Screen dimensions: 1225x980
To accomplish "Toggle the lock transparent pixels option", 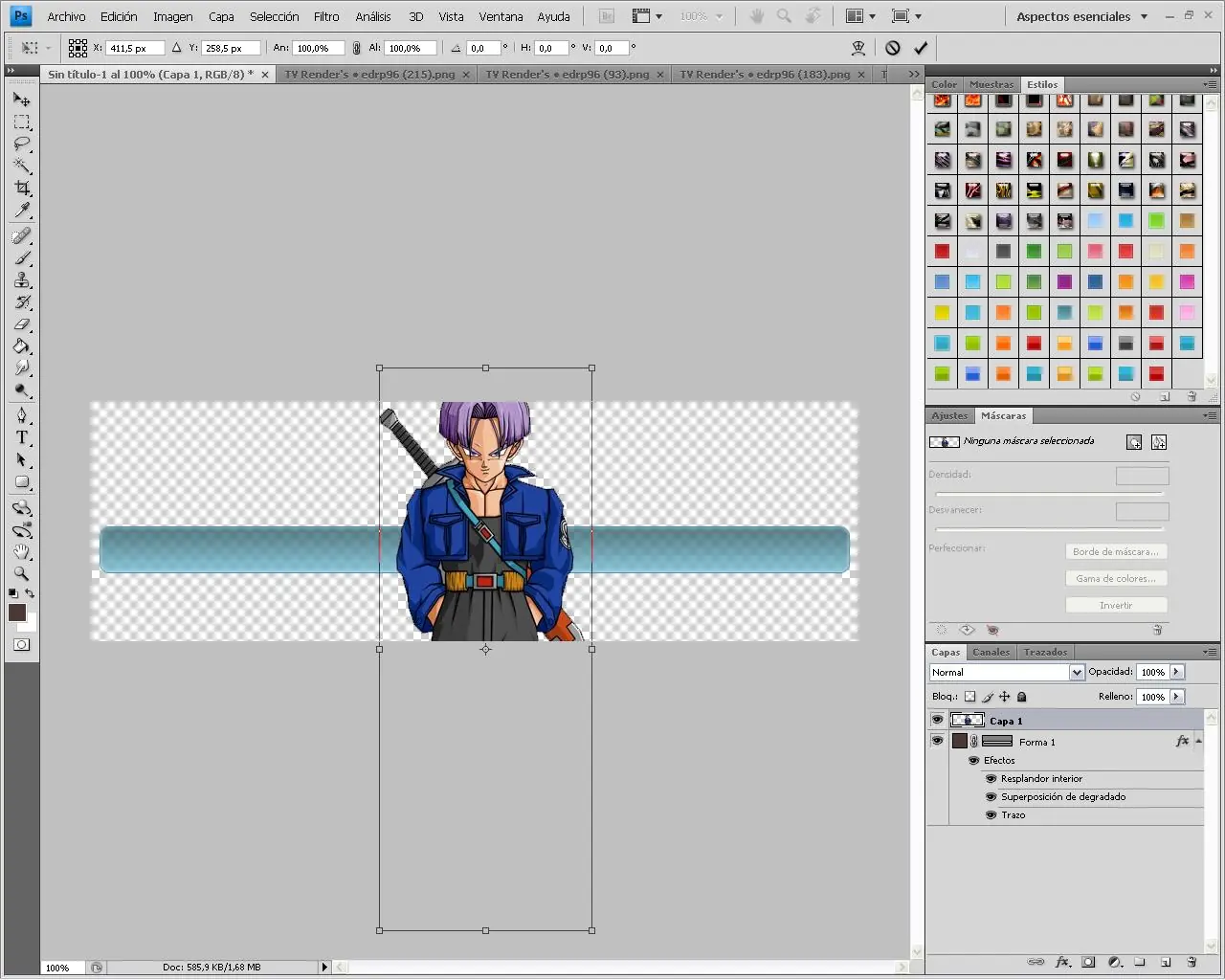I will [969, 697].
